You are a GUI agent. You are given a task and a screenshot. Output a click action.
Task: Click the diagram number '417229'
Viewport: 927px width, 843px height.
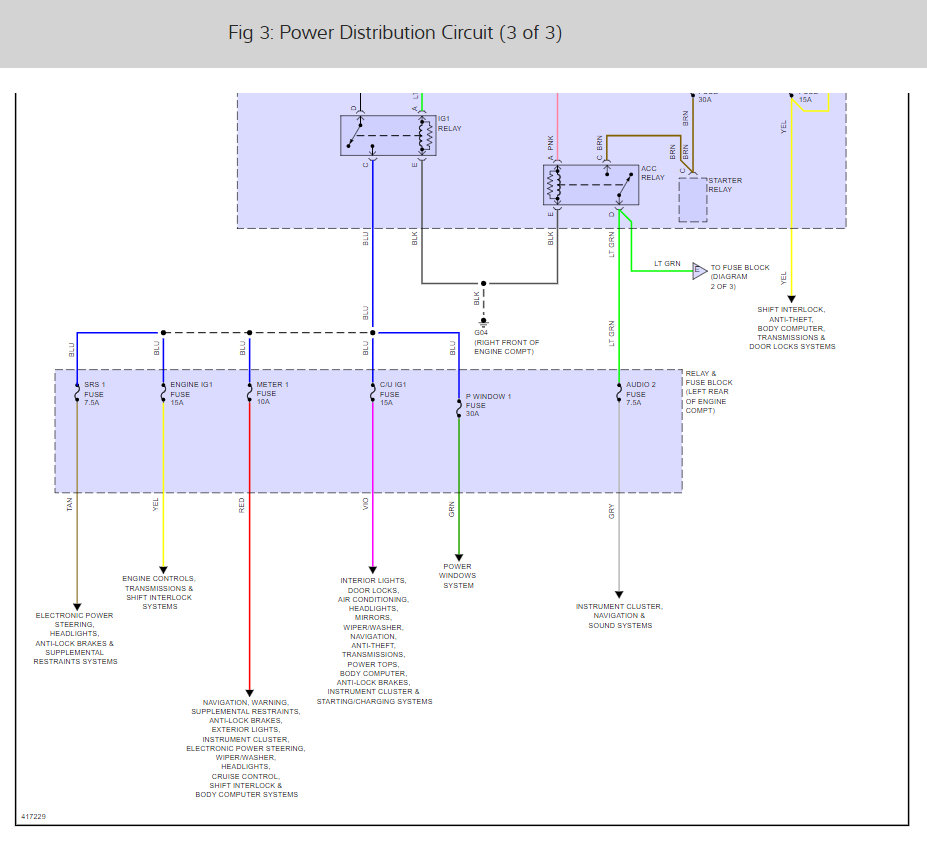pos(34,816)
